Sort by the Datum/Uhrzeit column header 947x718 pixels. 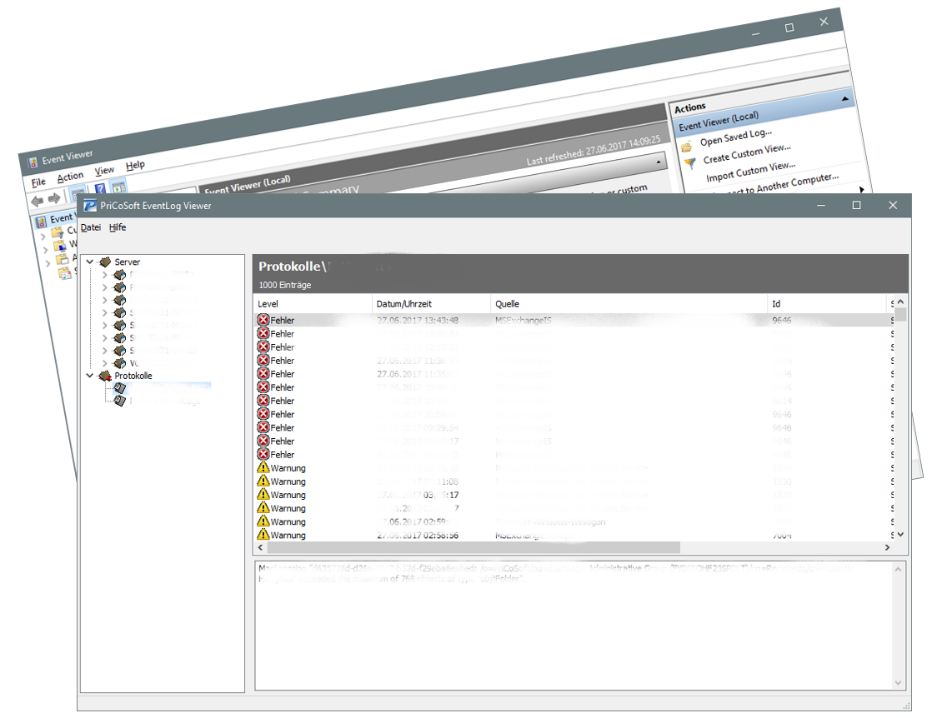pyautogui.click(x=431, y=304)
